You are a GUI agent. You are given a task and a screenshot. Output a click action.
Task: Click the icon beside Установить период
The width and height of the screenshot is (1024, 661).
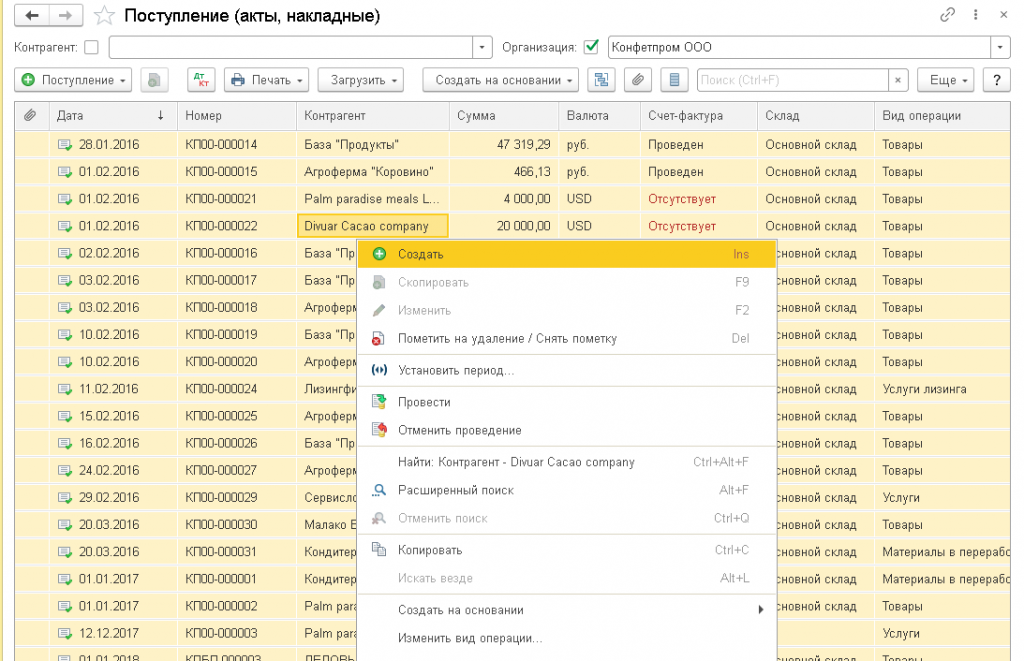pos(379,370)
